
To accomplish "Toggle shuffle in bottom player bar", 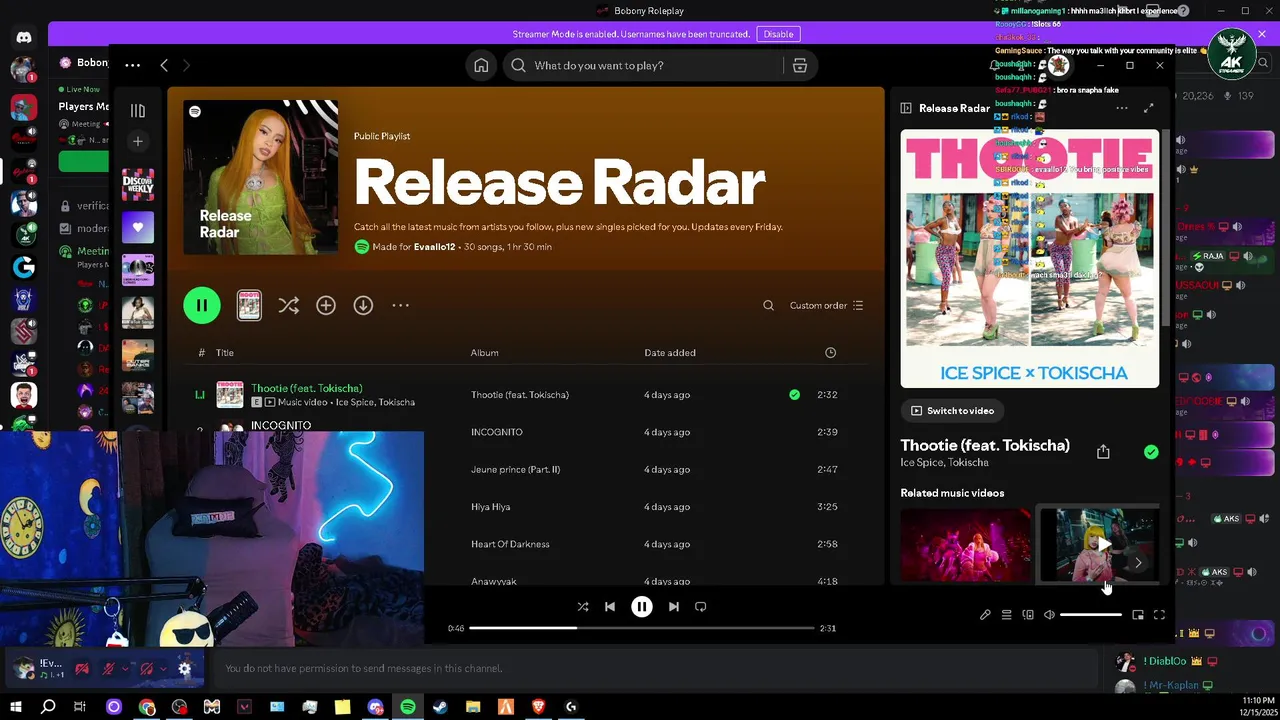I will pos(582,606).
